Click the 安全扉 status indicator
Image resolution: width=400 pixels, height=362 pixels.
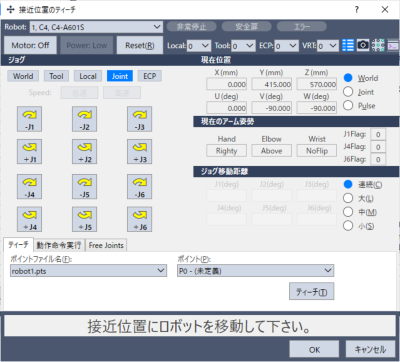[x=247, y=27]
